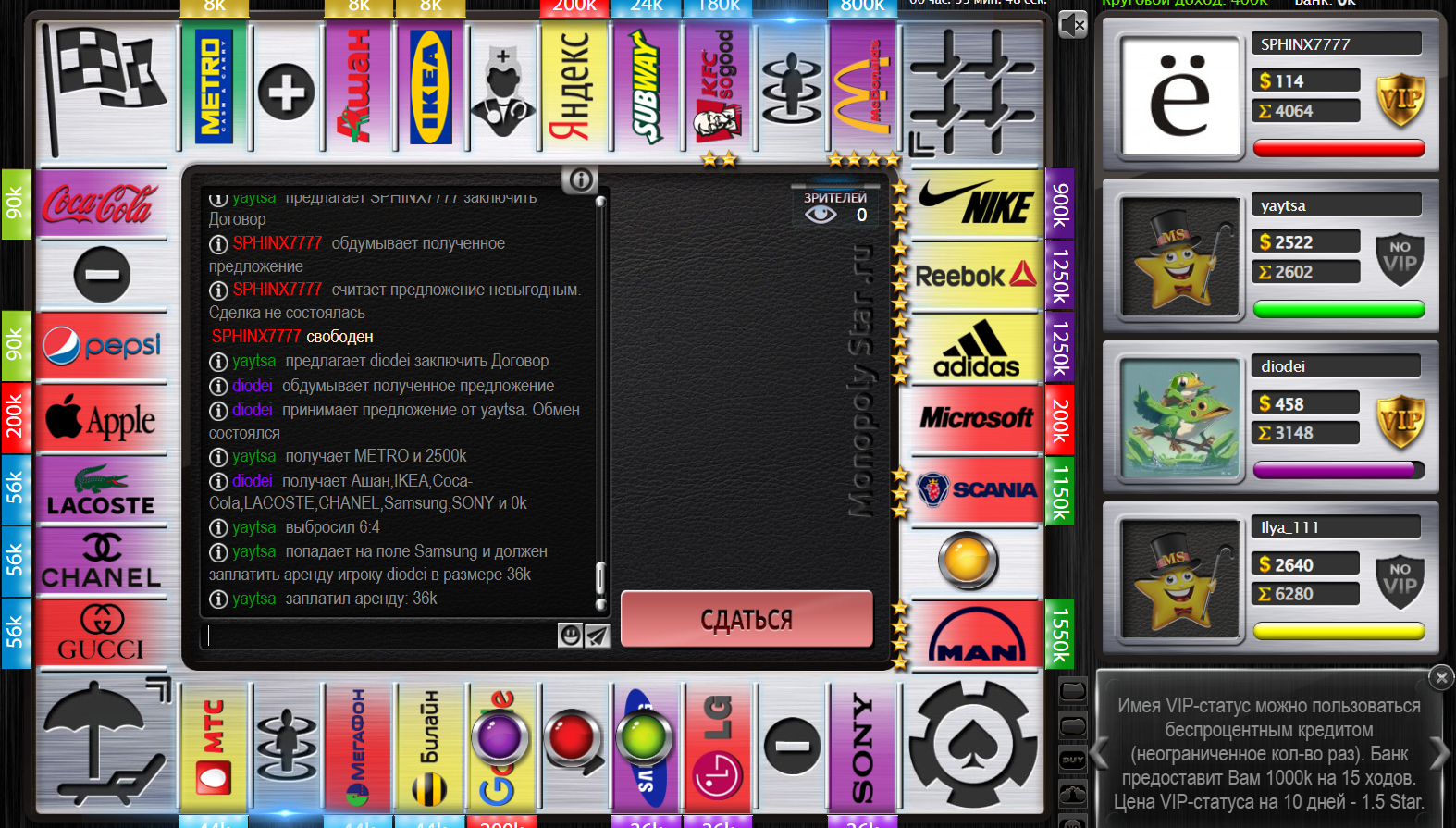Click the LG property cell
Image resolution: width=1456 pixels, height=828 pixels.
tap(719, 748)
